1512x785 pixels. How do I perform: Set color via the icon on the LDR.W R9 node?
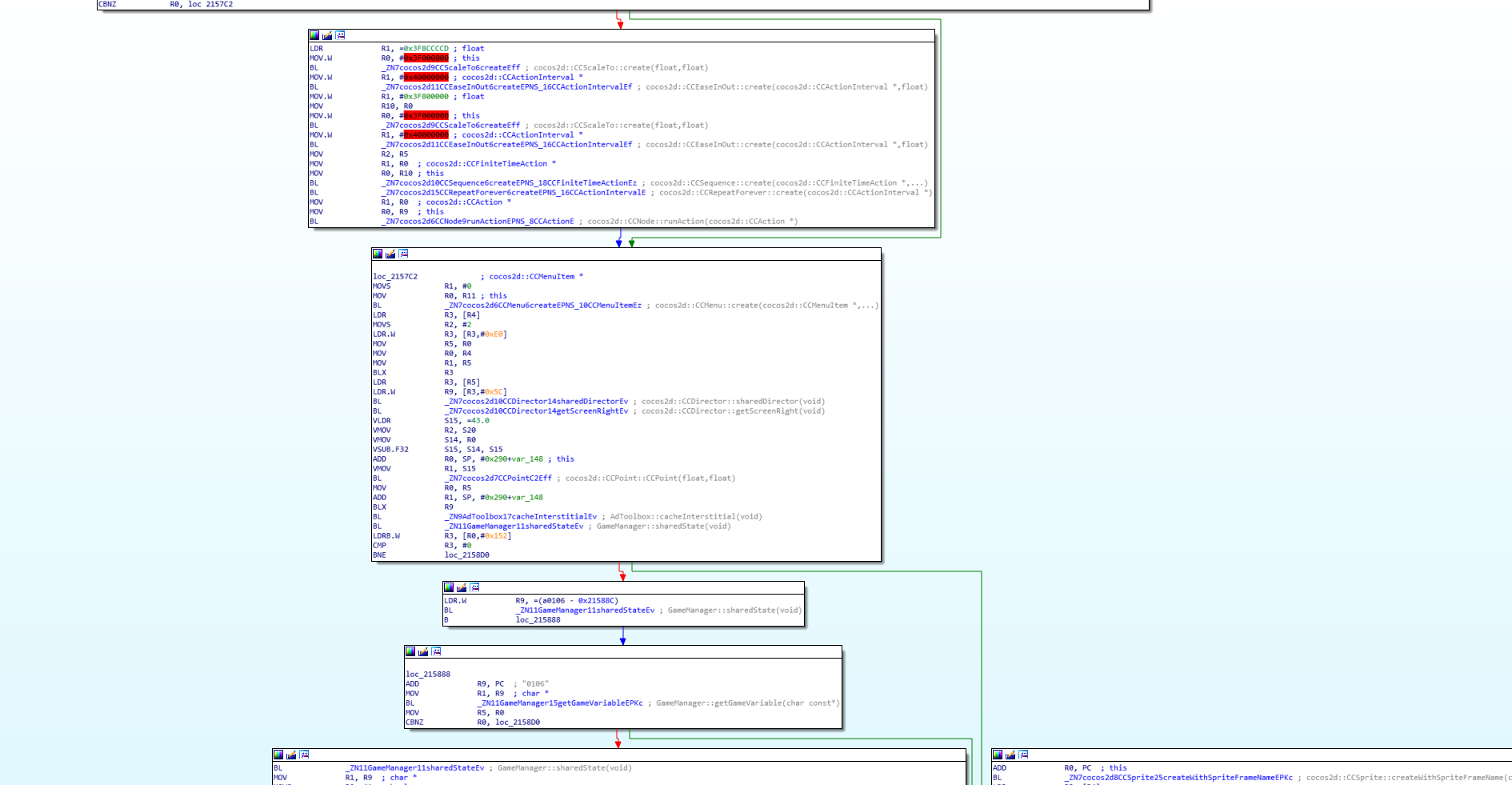click(x=449, y=587)
